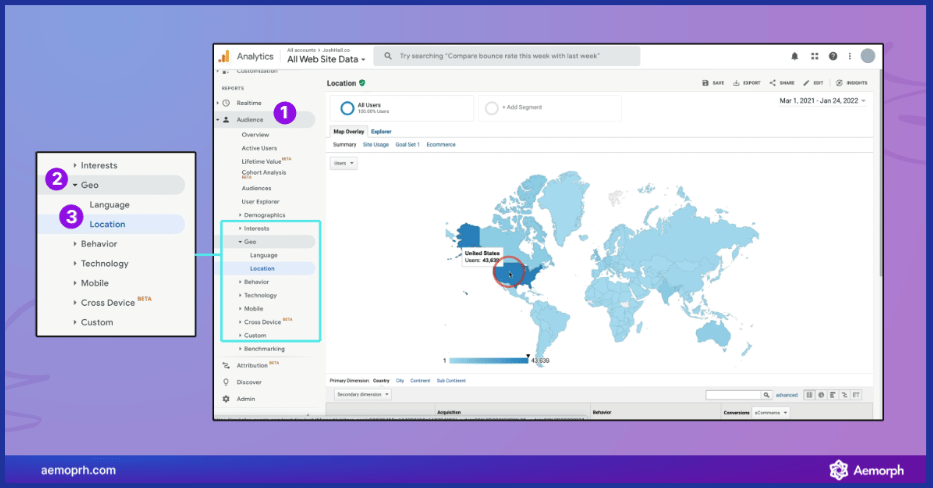
Task: Open the Users metric dropdown above the map
Action: click(x=344, y=163)
